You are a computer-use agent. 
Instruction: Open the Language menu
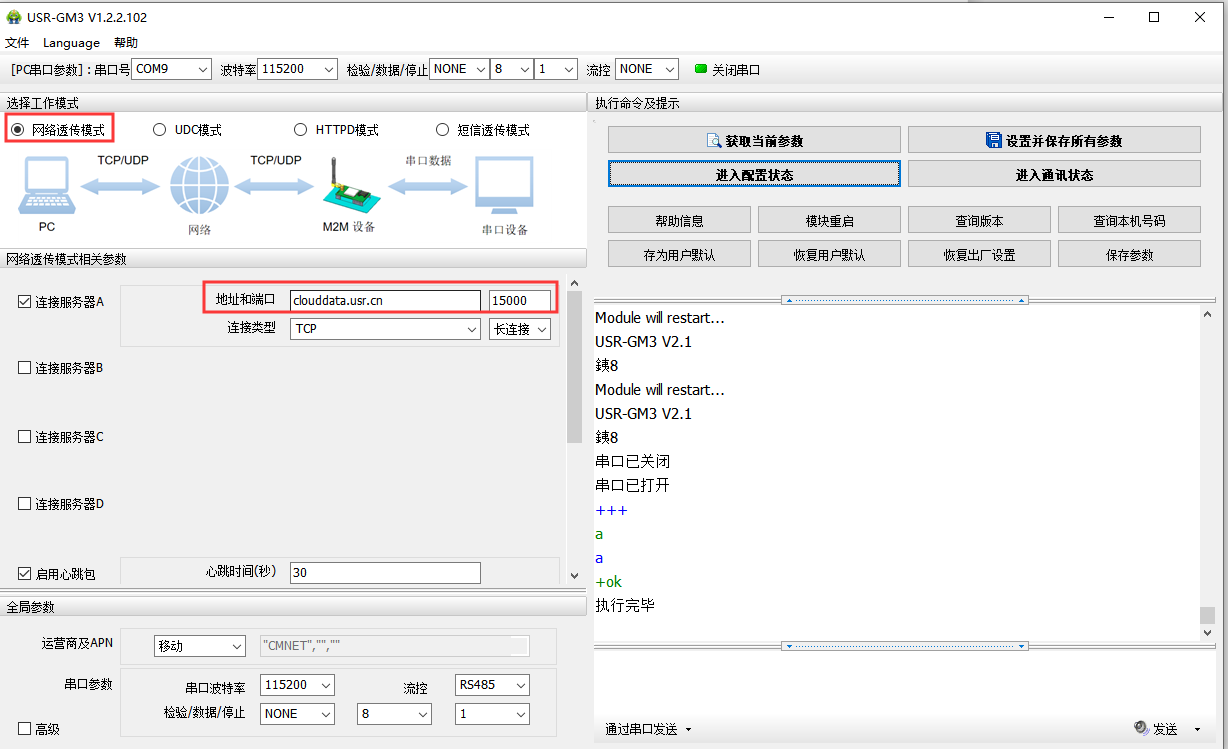(71, 43)
